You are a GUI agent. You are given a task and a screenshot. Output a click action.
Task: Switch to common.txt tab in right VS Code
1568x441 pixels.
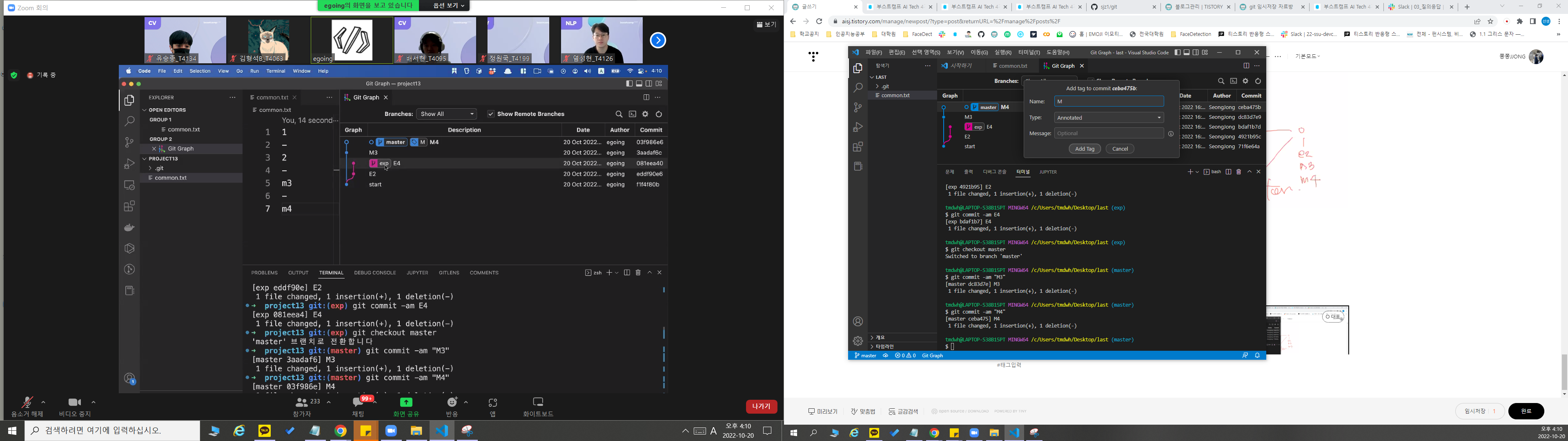[1013, 66]
